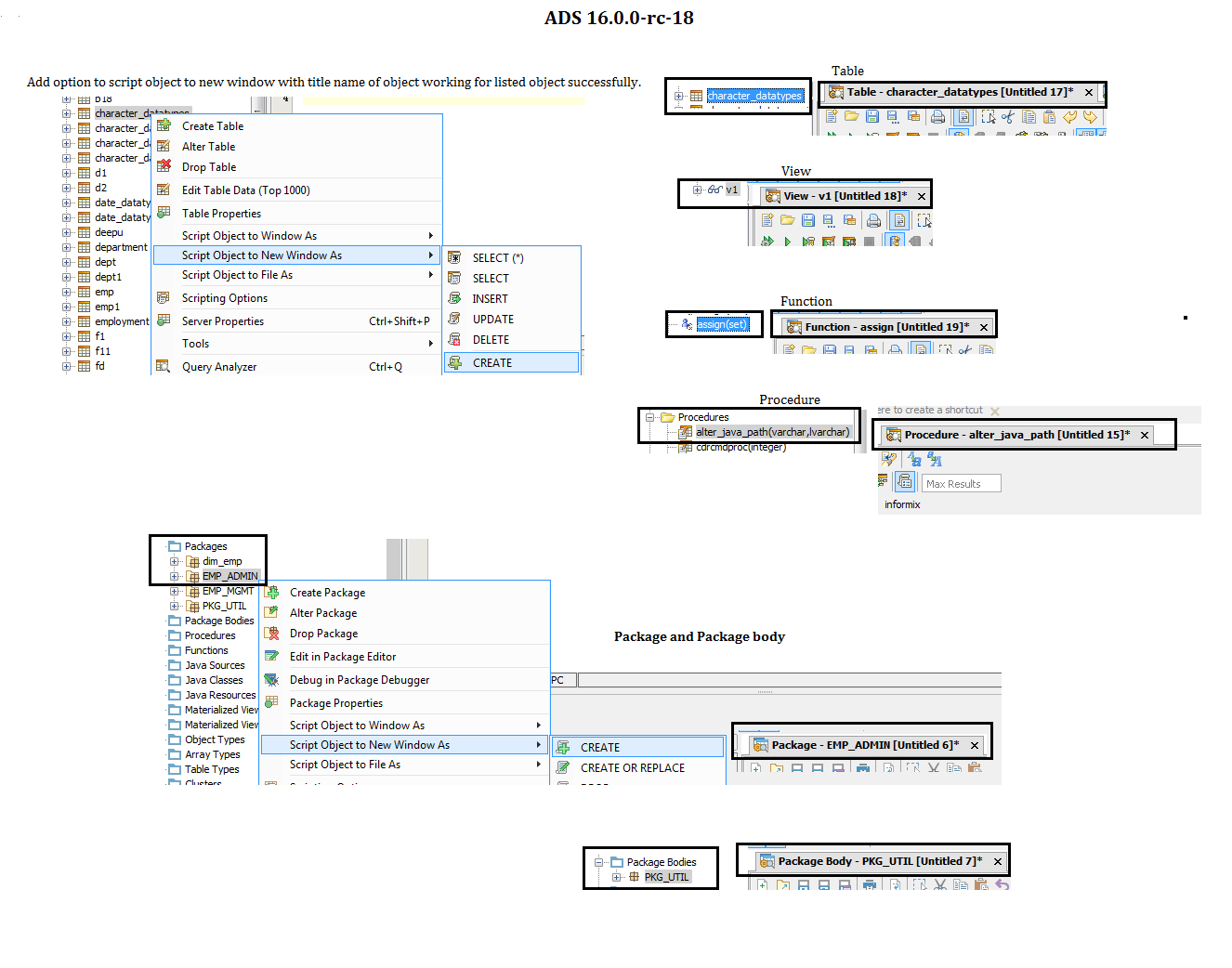
Task: Click Print icon in View - v1 toolbar
Action: [x=873, y=220]
